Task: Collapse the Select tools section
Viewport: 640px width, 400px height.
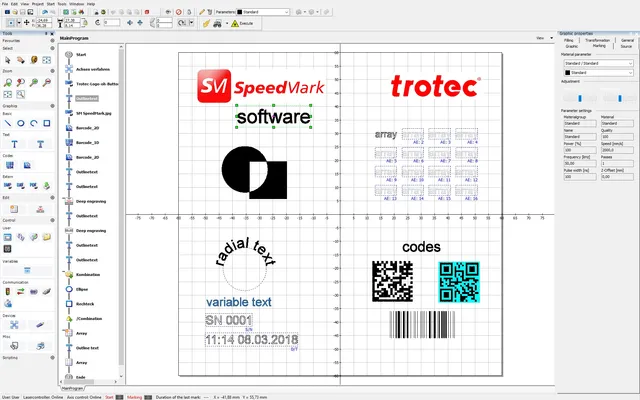Action: click(x=52, y=48)
